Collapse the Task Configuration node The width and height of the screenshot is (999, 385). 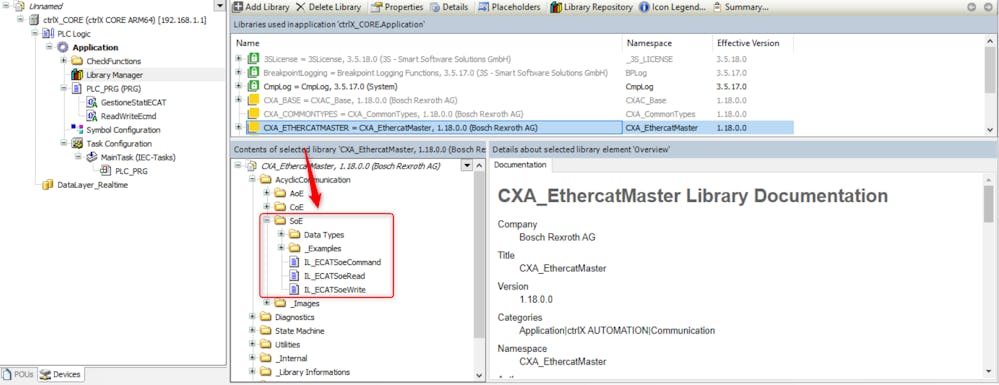pyautogui.click(x=63, y=143)
